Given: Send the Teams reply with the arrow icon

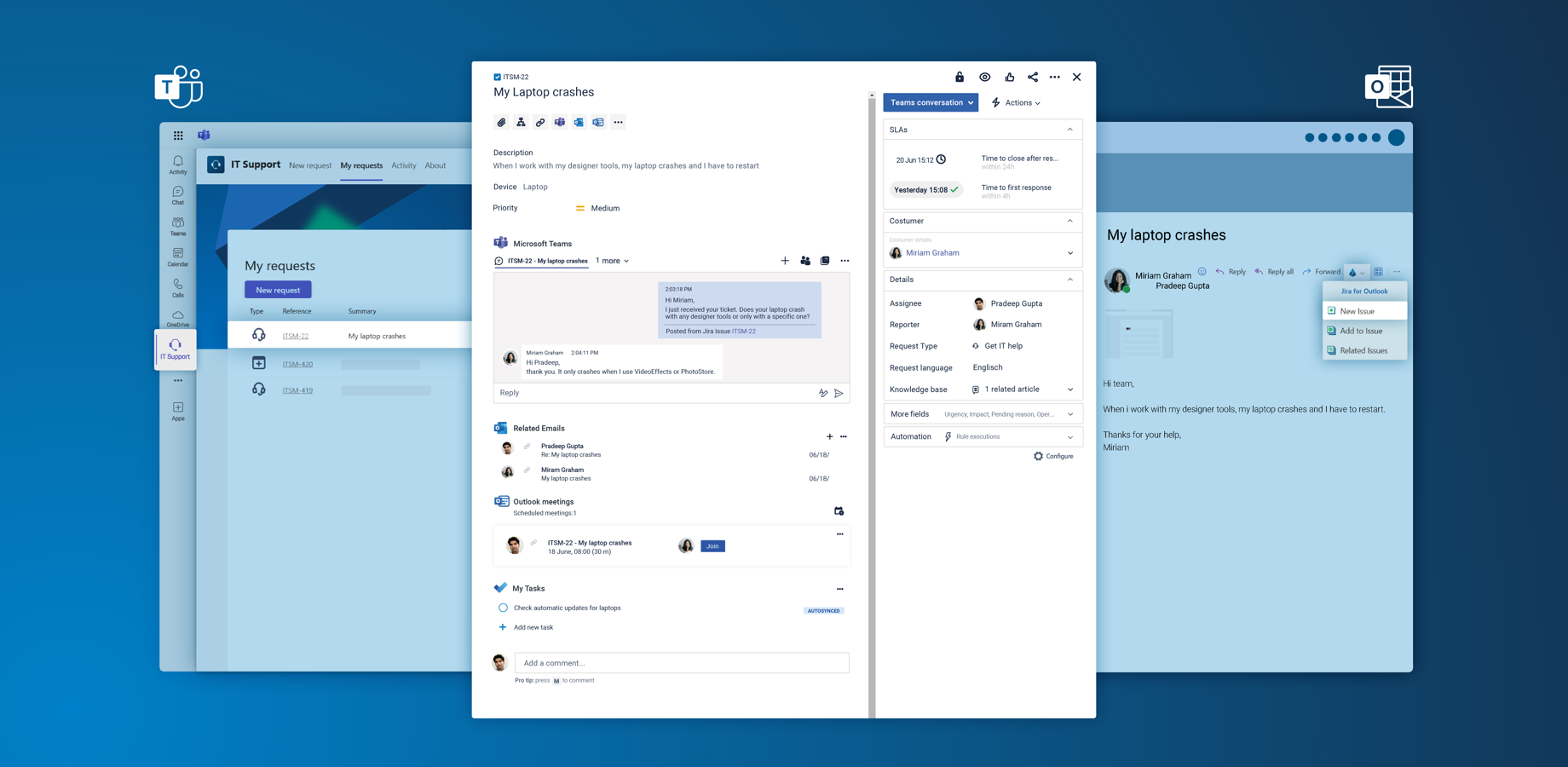Looking at the screenshot, I should (839, 393).
